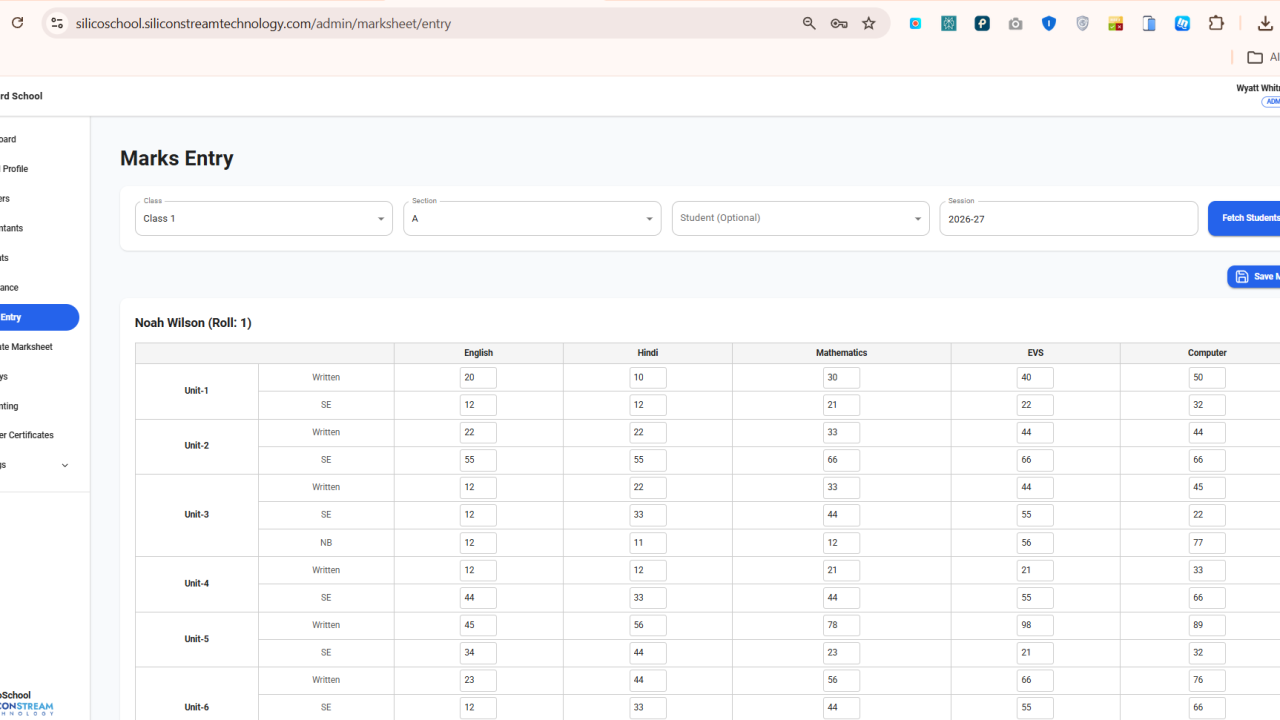1280x720 pixels.
Task: Edit Unit-6 Written English marks 23
Action: tap(478, 680)
